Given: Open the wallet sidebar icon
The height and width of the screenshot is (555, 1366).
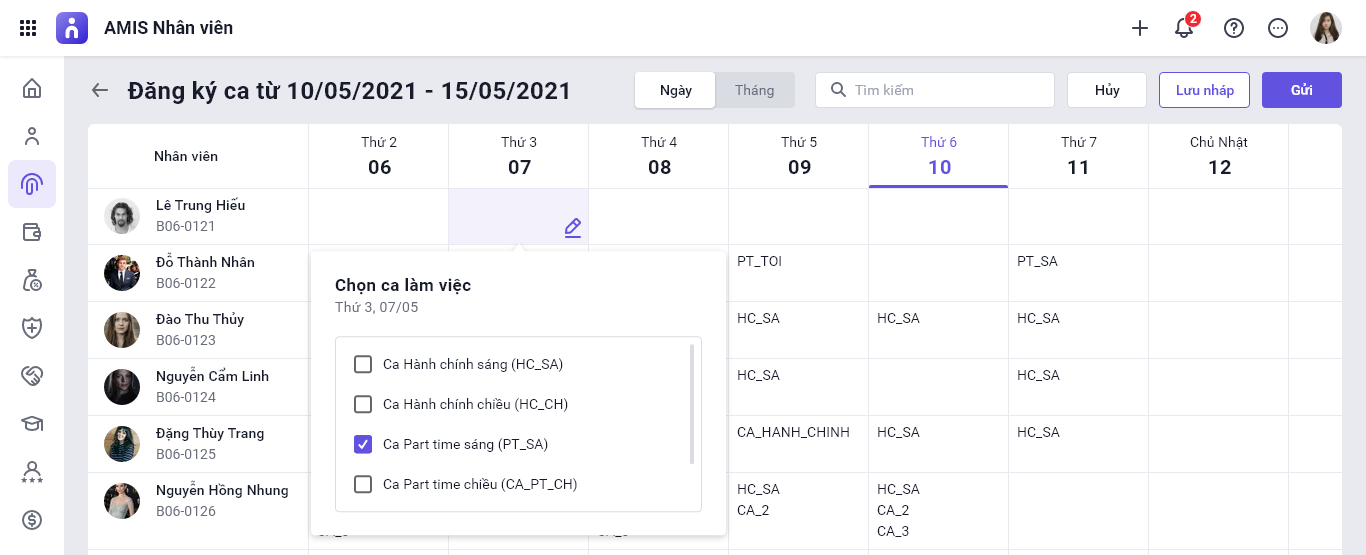Looking at the screenshot, I should pos(32,232).
